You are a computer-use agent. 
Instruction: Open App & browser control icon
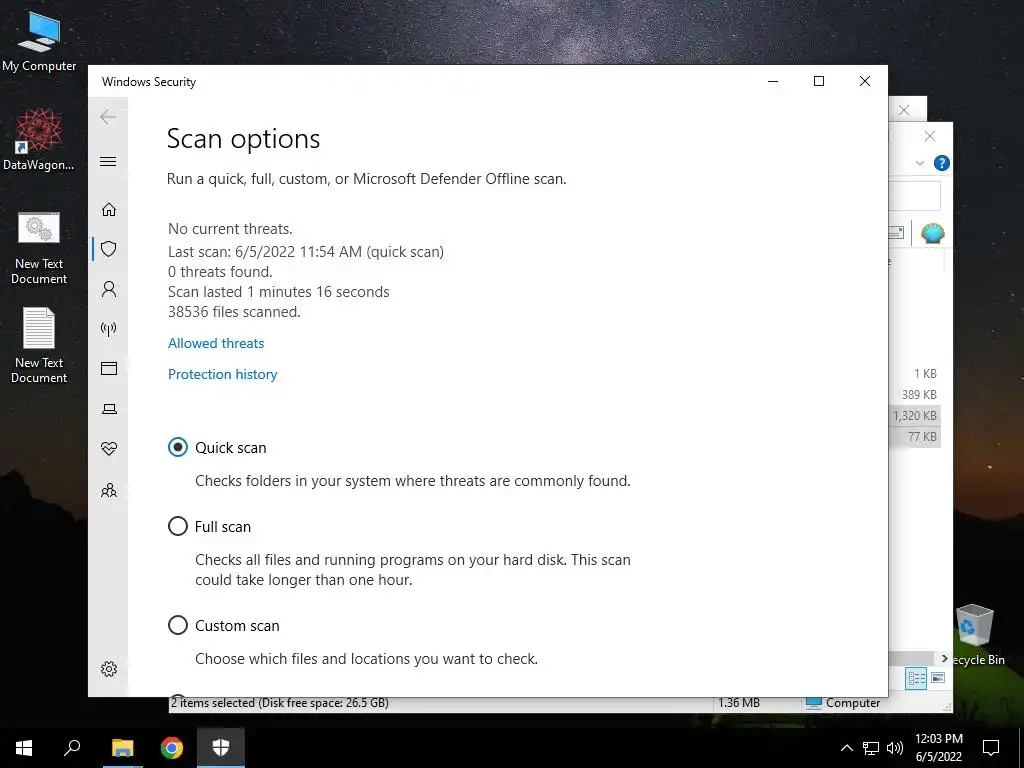108,368
